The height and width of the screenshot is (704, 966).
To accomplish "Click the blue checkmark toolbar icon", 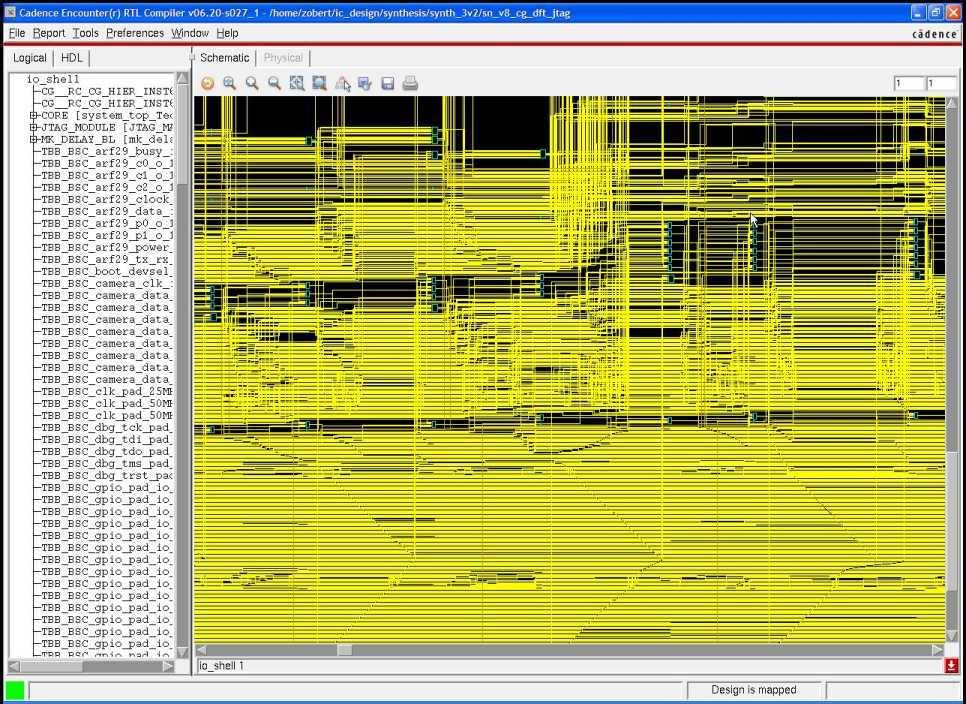I will [365, 84].
